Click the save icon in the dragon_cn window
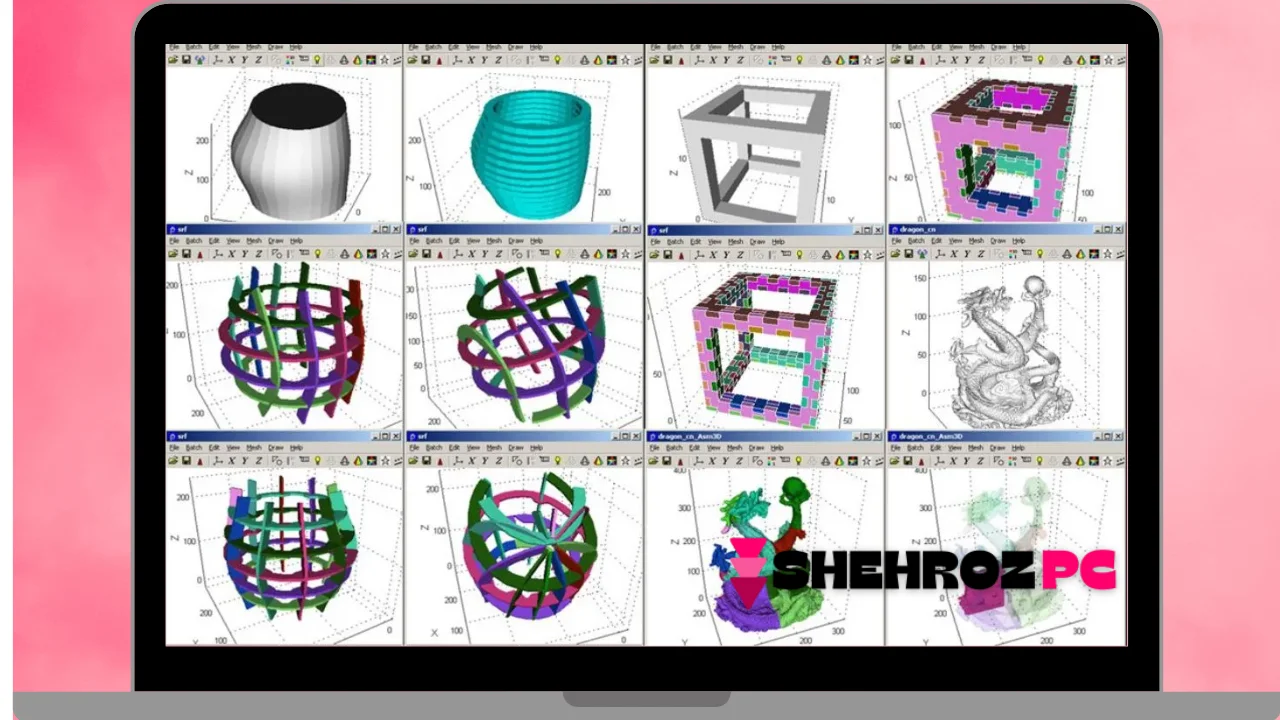 (908, 254)
